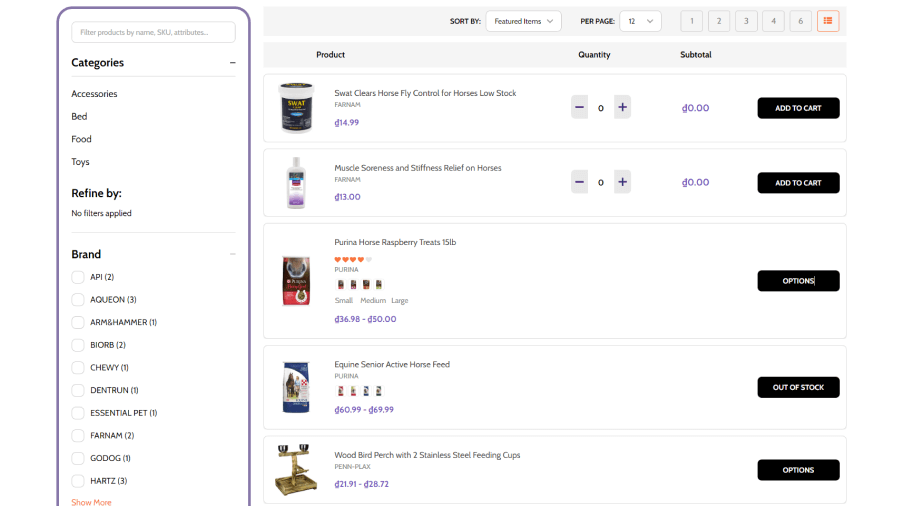Go to page 4 of results

[773, 21]
